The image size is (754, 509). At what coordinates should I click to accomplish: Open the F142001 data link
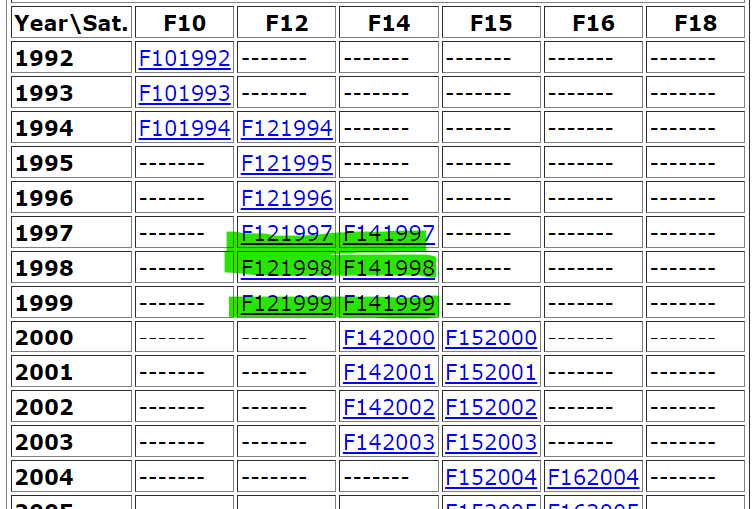click(389, 372)
